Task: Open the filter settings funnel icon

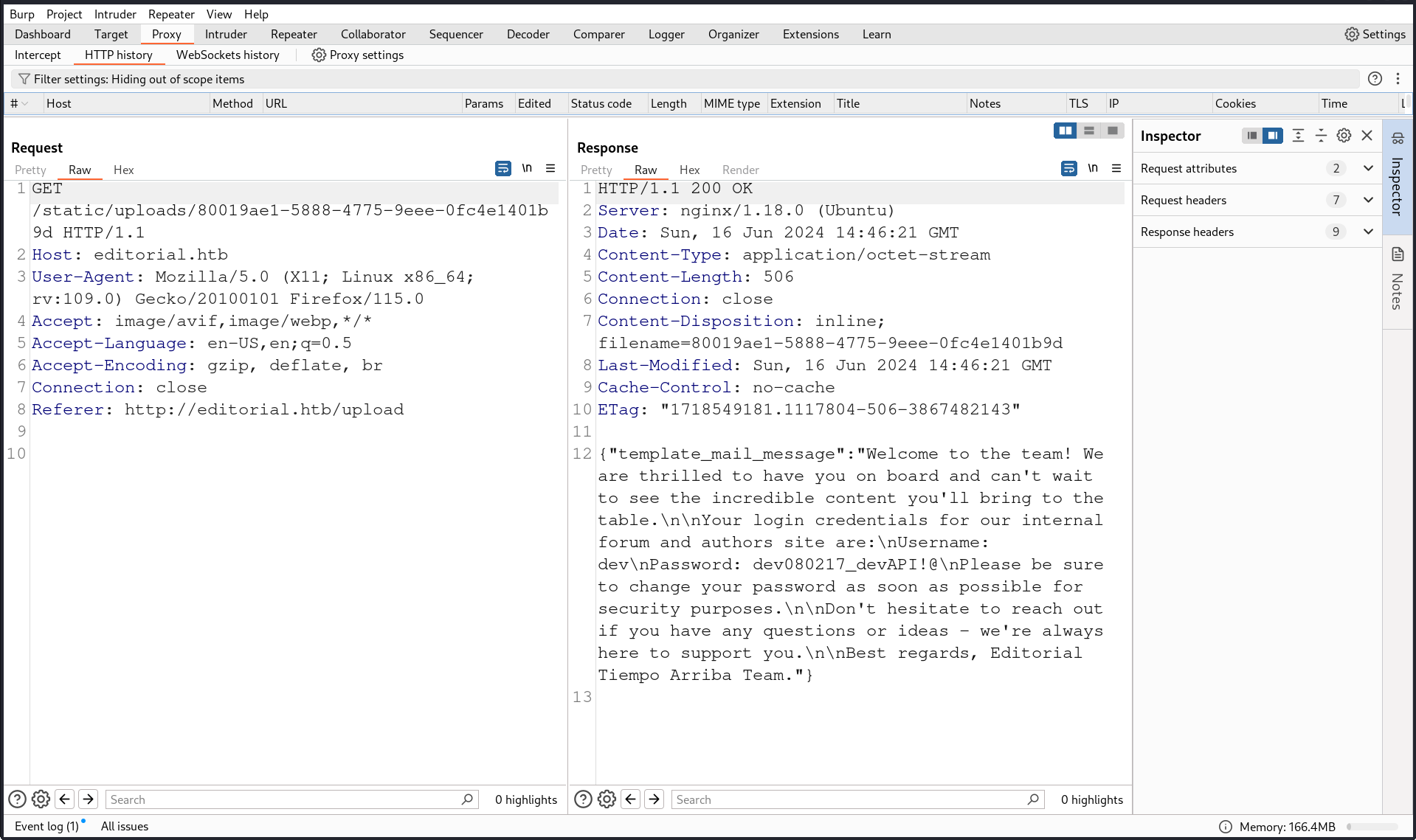Action: (x=24, y=79)
